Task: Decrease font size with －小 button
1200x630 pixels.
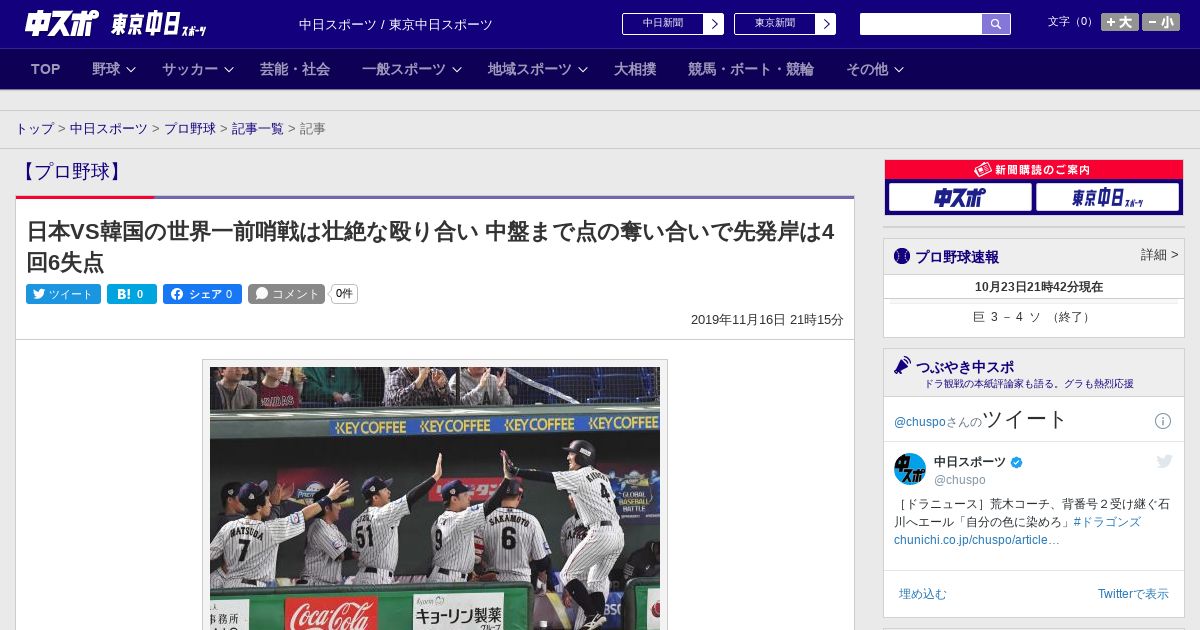Action: tap(1161, 22)
